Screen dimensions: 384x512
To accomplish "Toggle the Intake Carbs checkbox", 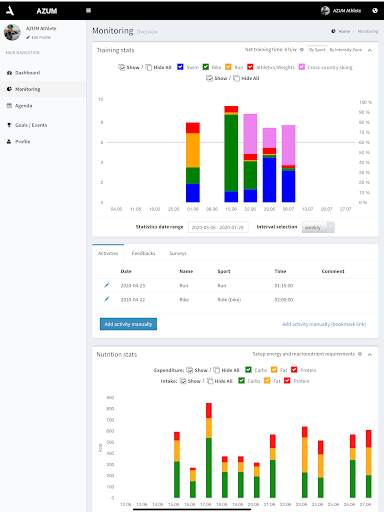I will tap(242, 380).
